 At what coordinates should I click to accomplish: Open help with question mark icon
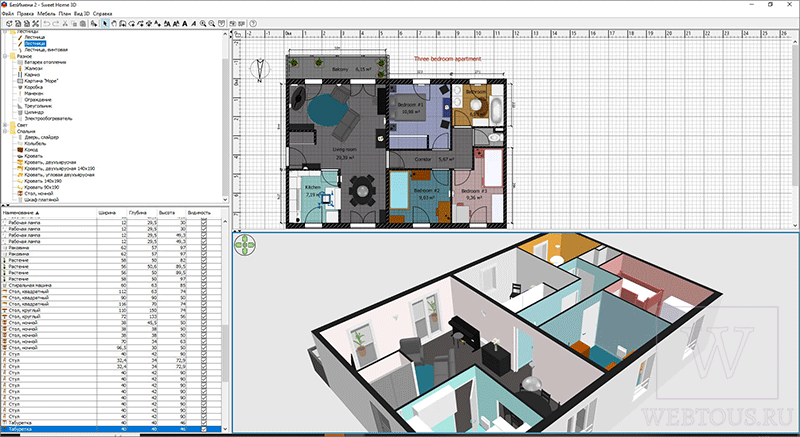[x=253, y=23]
